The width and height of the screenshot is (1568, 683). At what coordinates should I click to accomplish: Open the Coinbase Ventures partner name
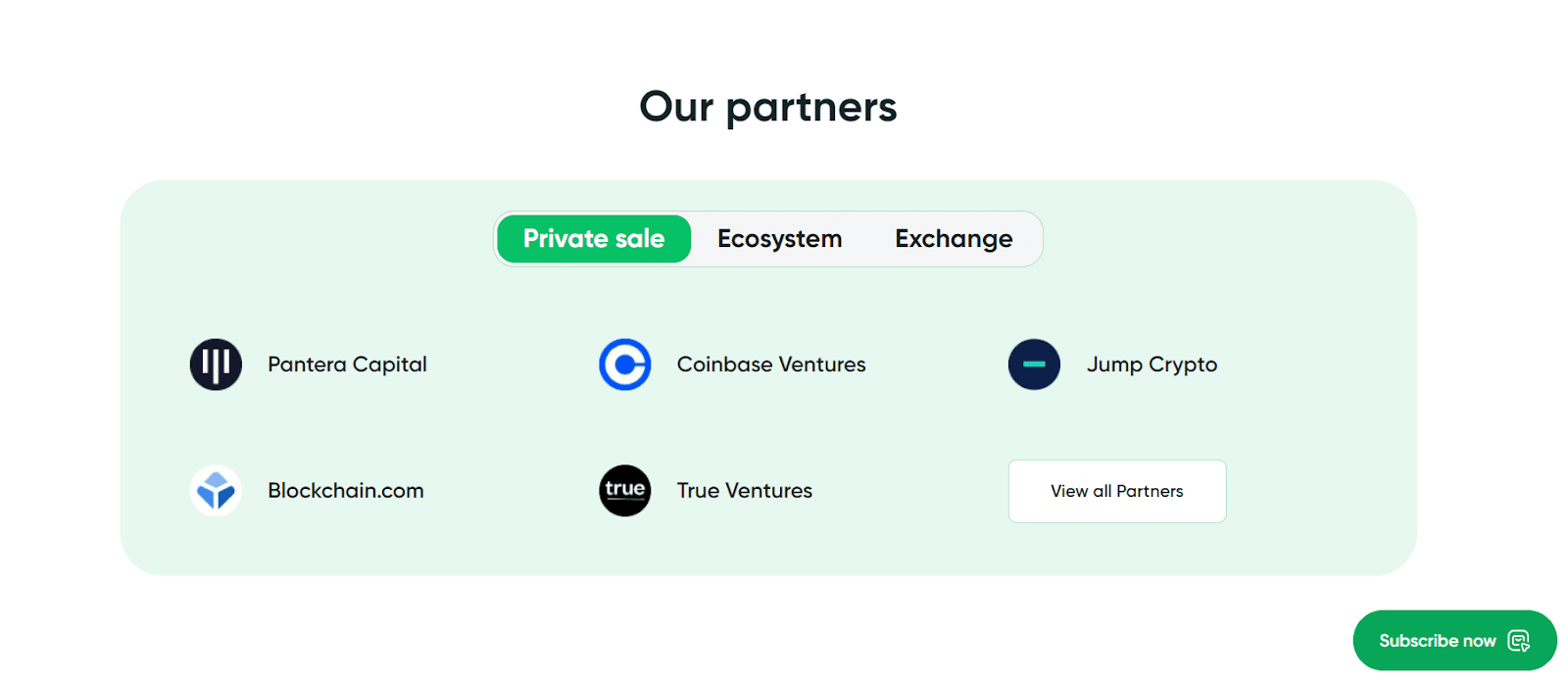pos(771,365)
